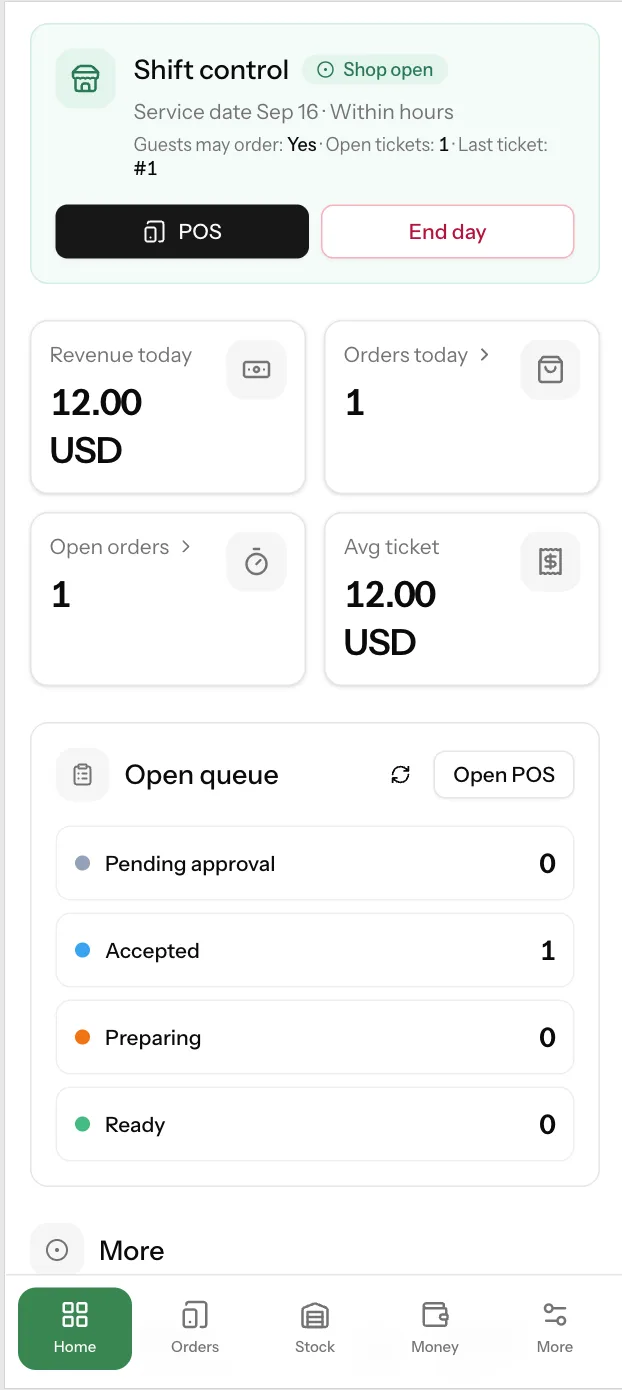This screenshot has height=1390, width=622.
Task: Select the Pending approval queue row
Action: coord(315,863)
